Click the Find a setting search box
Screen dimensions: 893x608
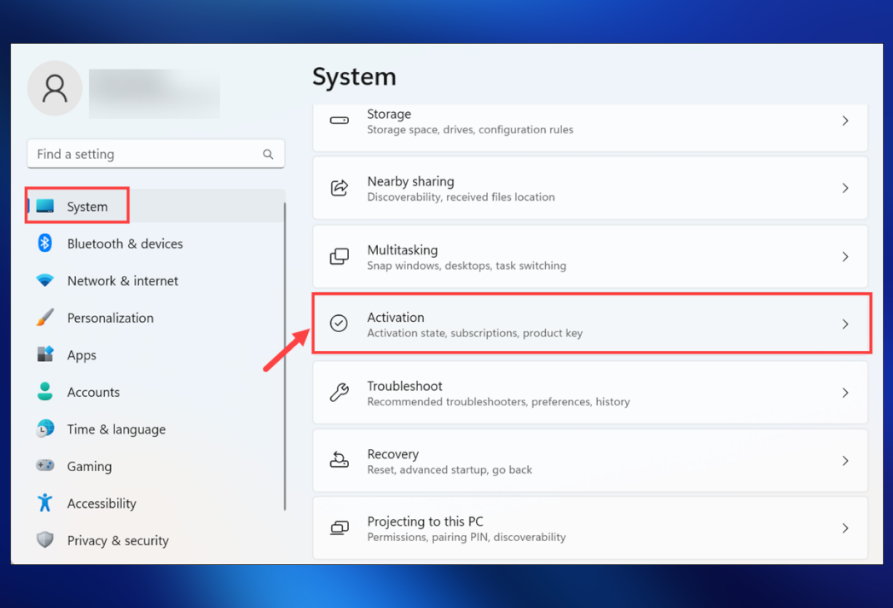tap(145, 154)
